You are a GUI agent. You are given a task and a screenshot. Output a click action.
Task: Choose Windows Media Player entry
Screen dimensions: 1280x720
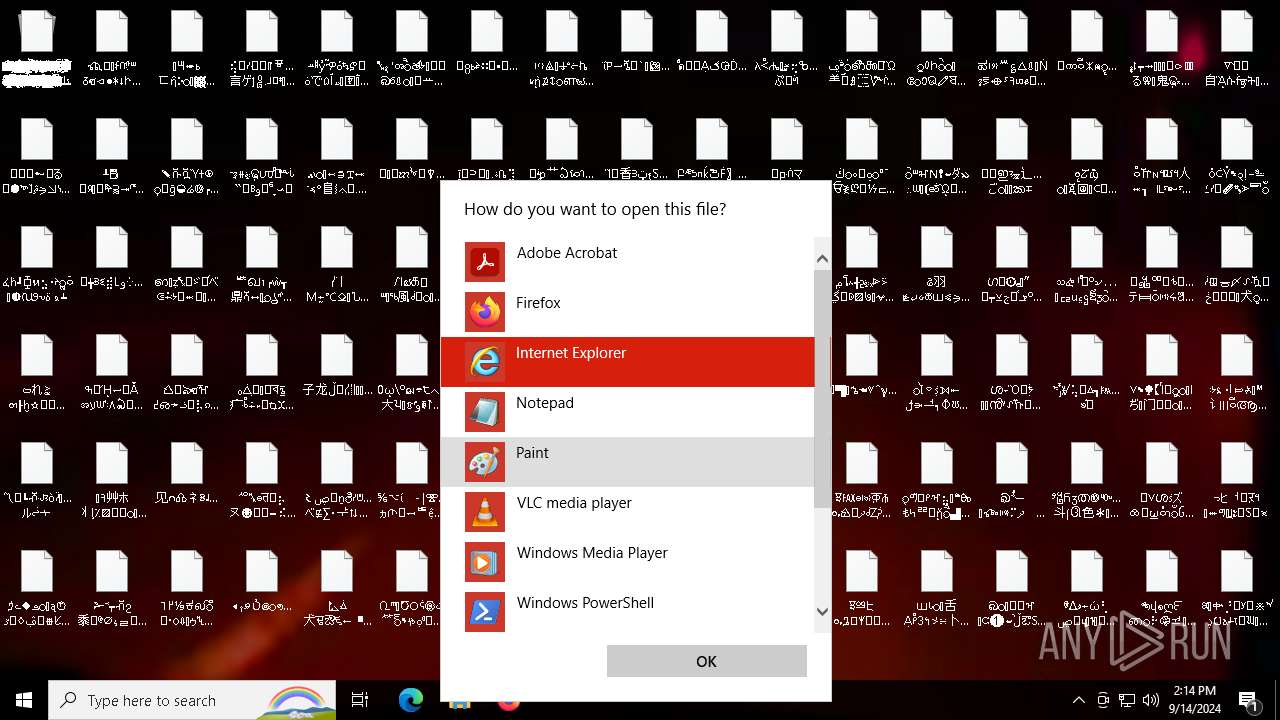pos(628,562)
